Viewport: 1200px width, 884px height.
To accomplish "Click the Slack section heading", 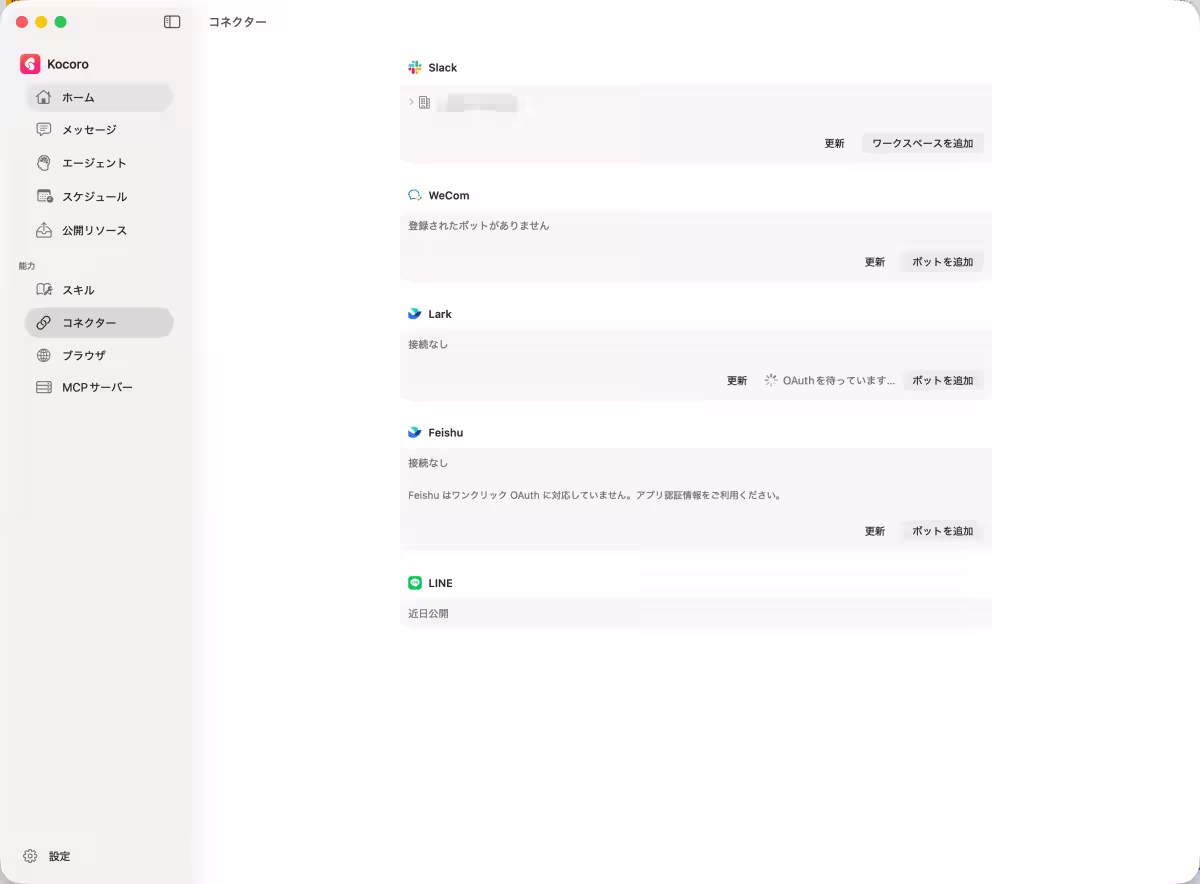I will coord(443,67).
